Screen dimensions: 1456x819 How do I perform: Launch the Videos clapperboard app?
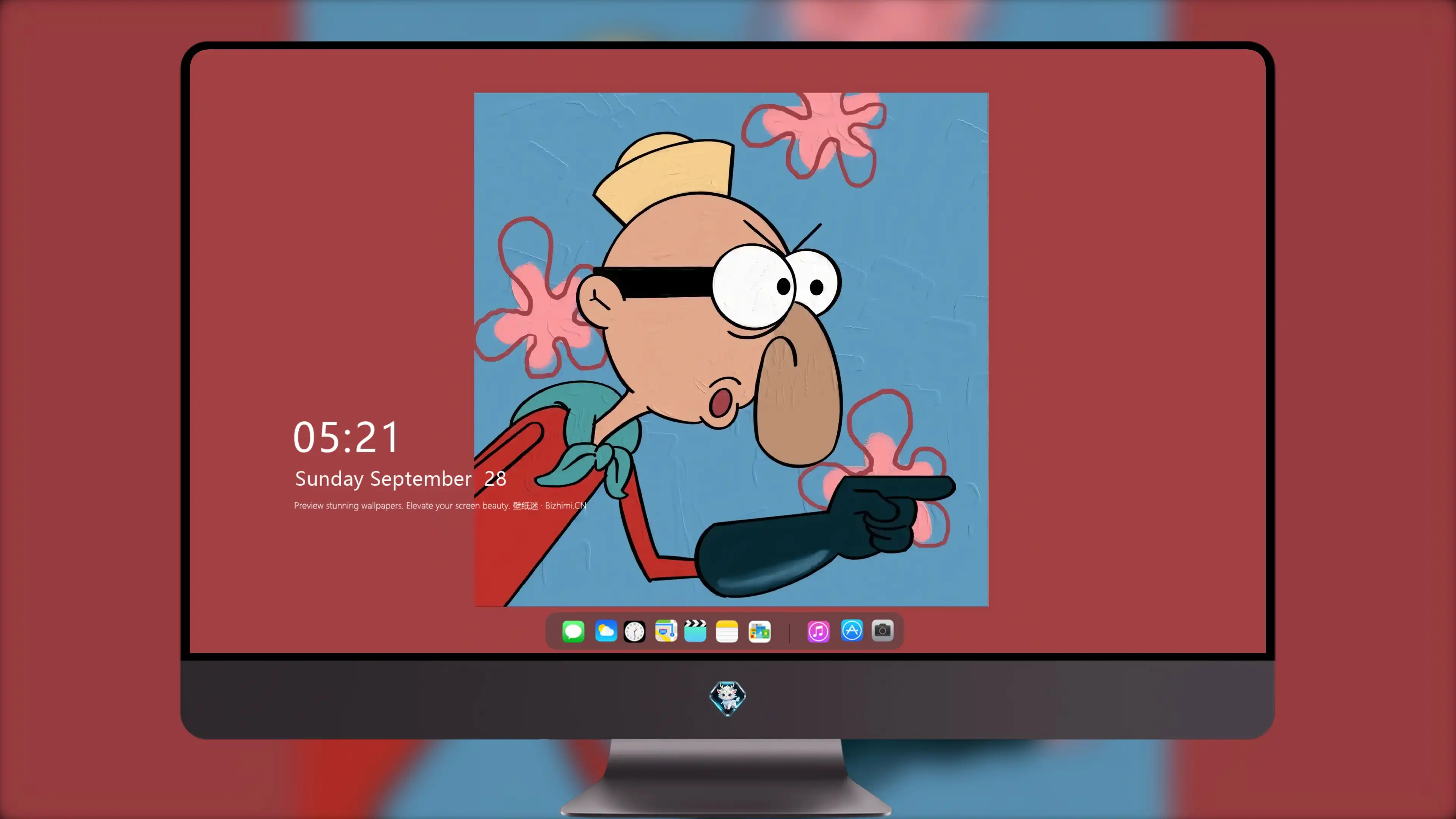(x=695, y=631)
